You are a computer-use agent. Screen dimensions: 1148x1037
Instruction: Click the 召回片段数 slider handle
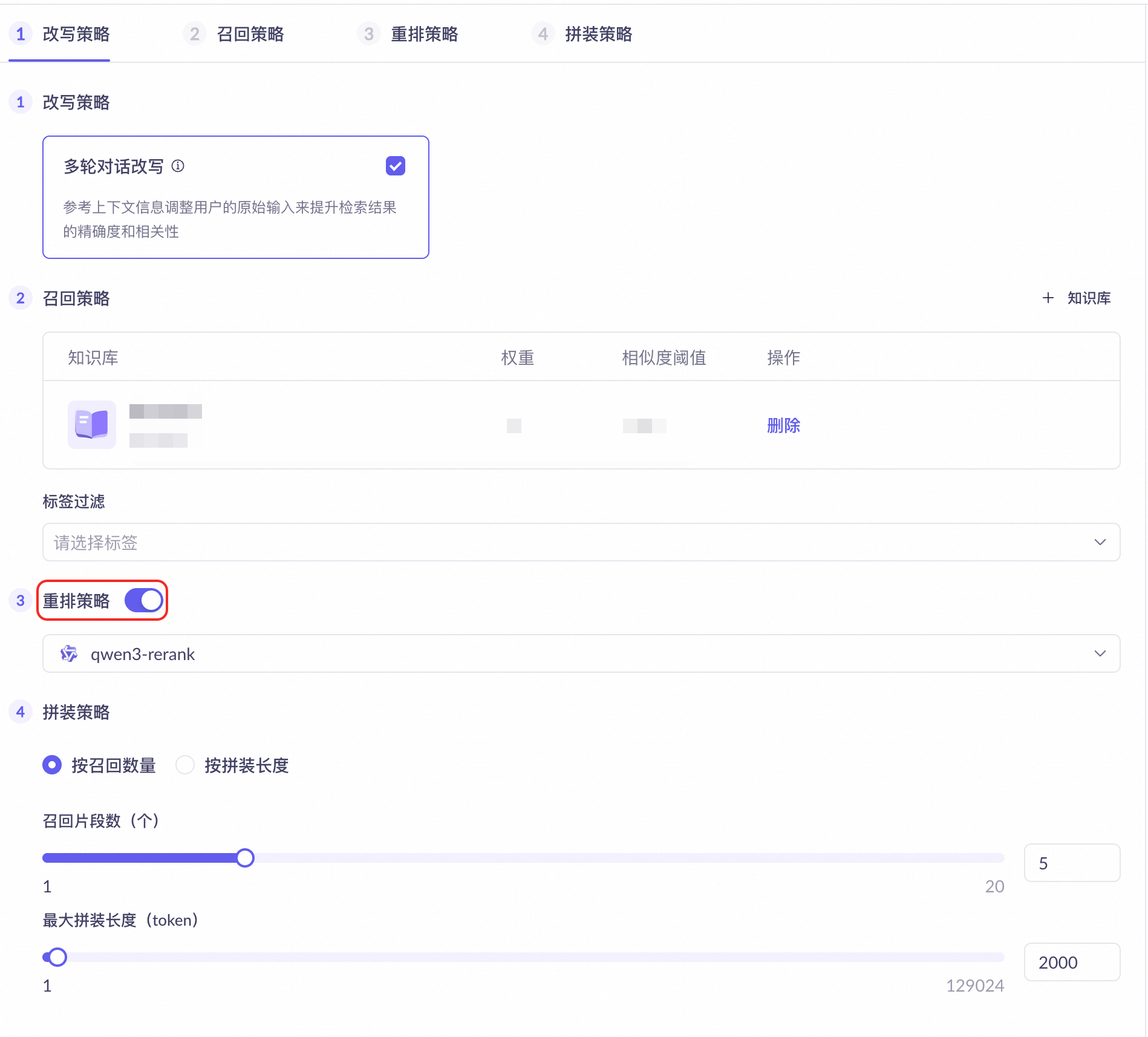[245, 858]
